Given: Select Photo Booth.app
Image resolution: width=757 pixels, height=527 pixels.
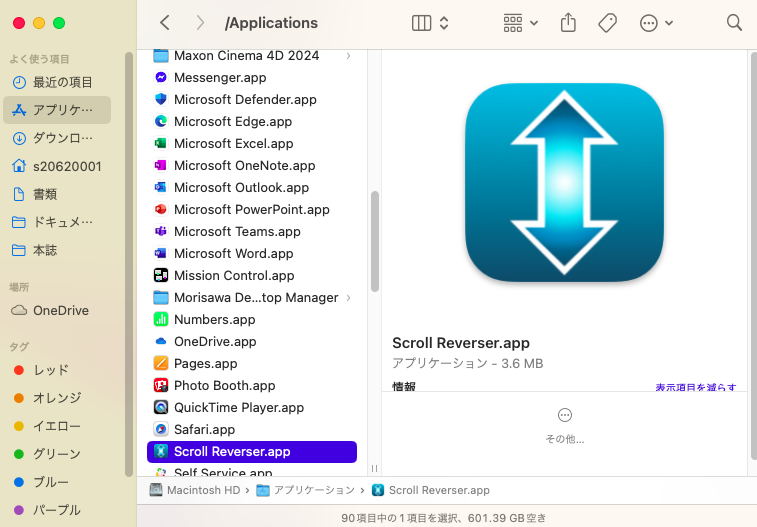Looking at the screenshot, I should (x=252, y=386).
